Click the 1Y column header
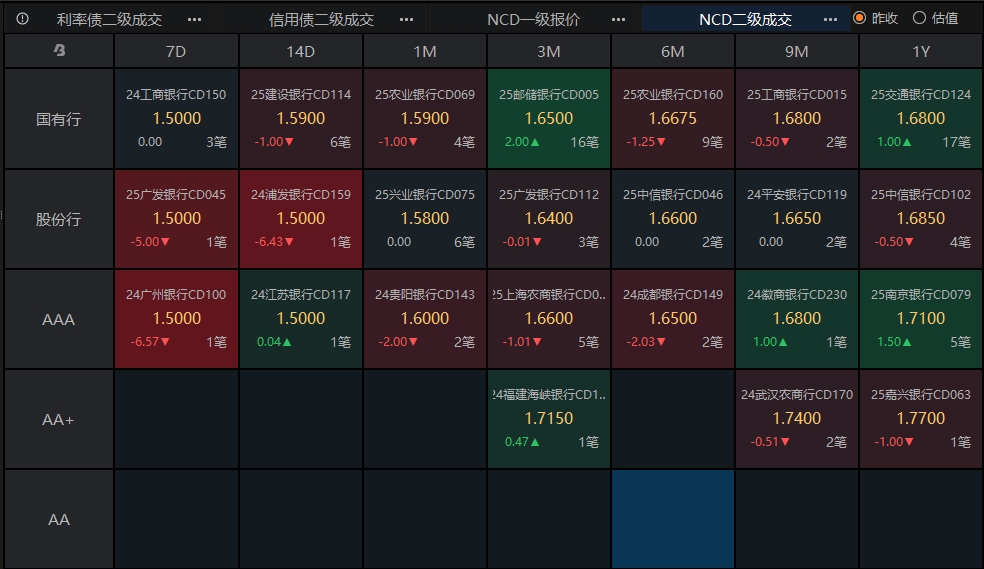Image resolution: width=984 pixels, height=569 pixels. tap(921, 51)
